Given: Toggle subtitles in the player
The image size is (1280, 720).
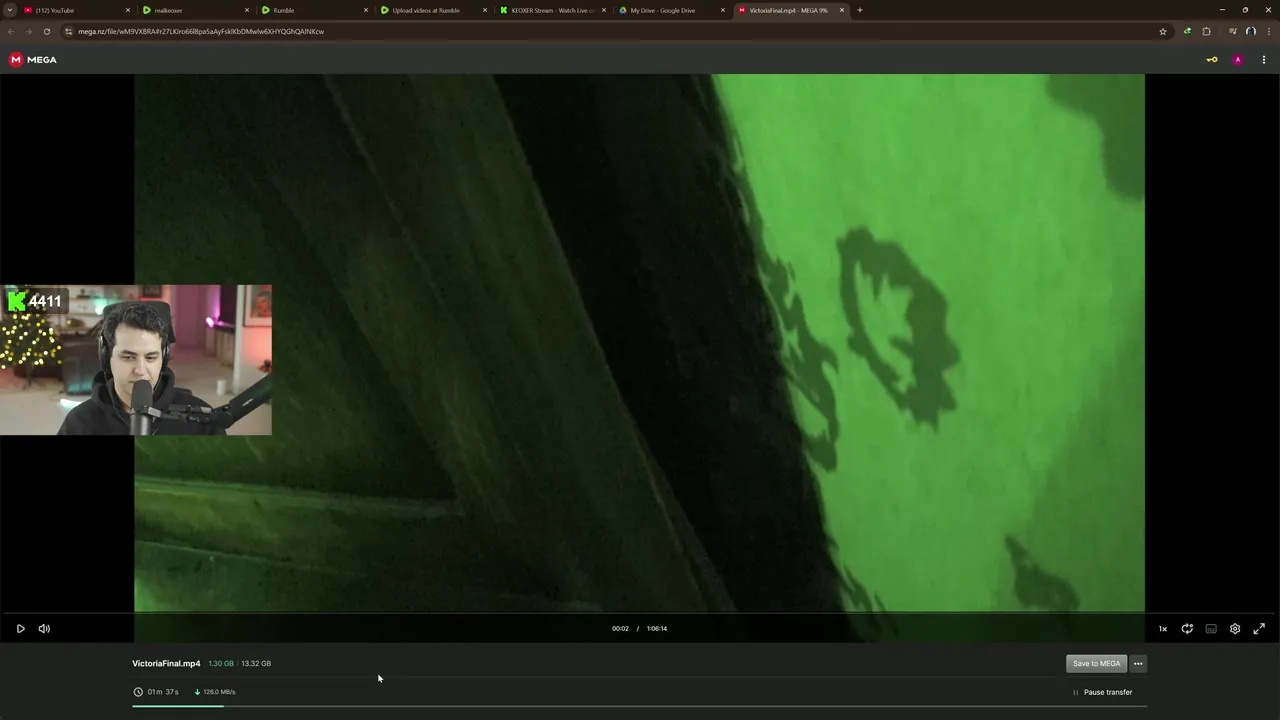Looking at the screenshot, I should coord(1211,629).
